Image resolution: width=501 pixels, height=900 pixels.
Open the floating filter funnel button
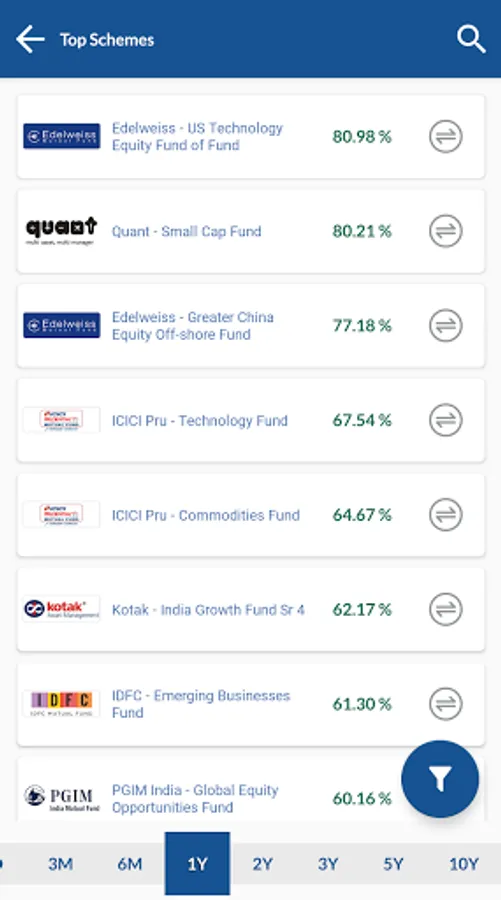440,779
